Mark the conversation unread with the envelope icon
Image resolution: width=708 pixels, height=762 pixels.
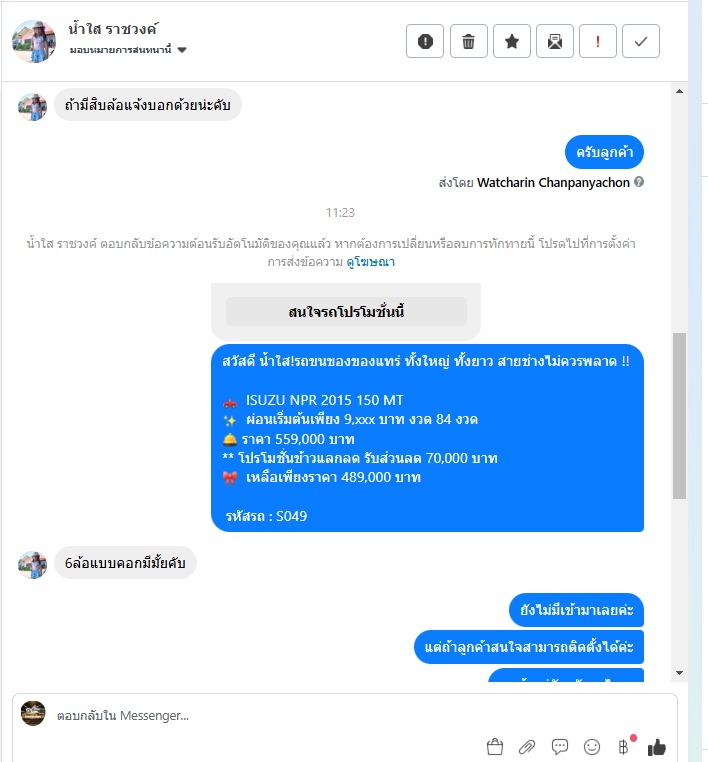tap(554, 41)
